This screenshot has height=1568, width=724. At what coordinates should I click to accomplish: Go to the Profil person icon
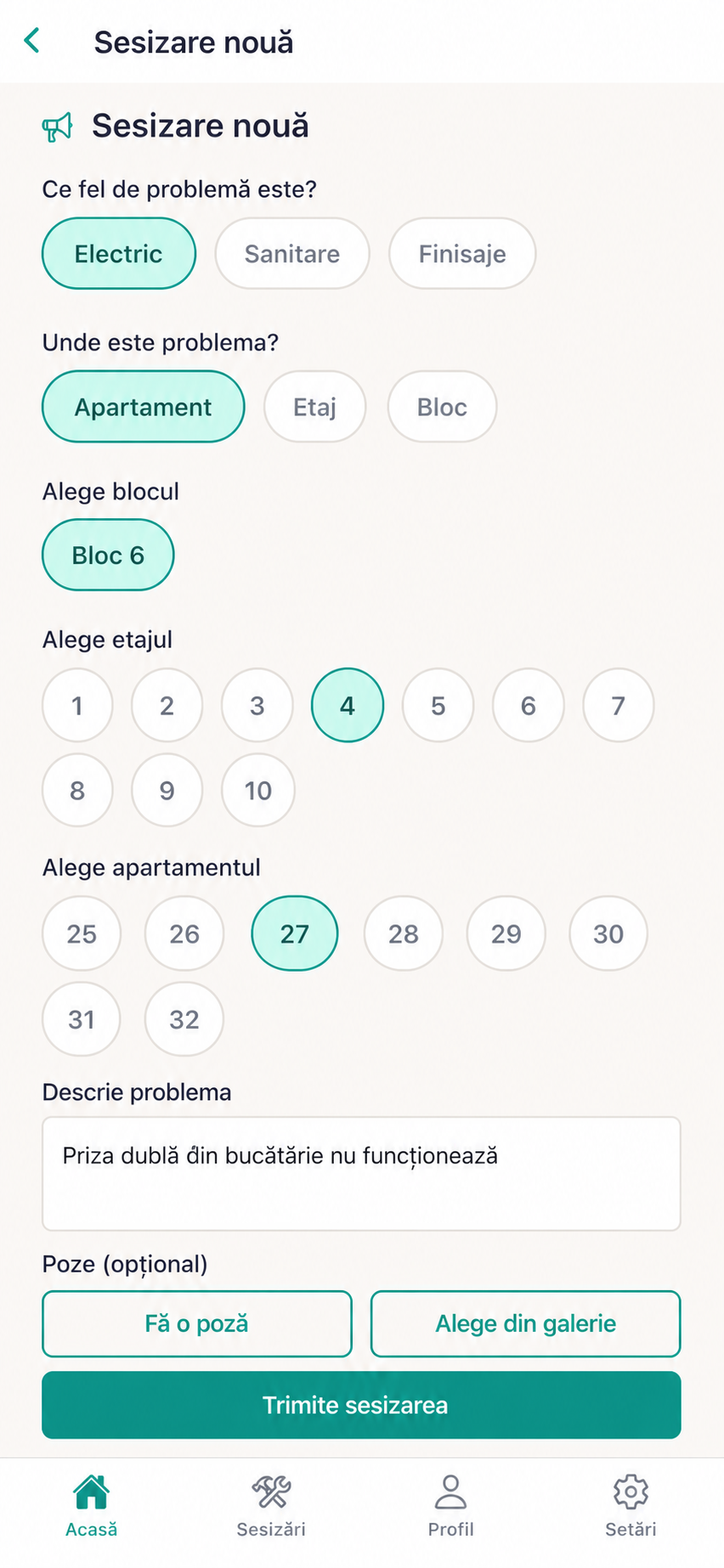point(450,1491)
